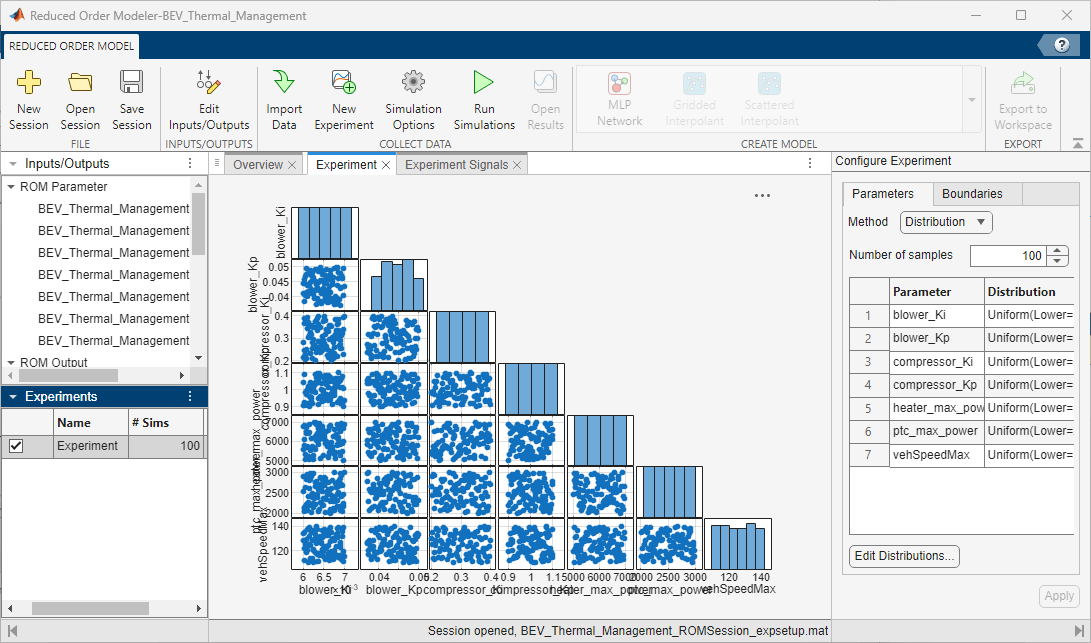The height and width of the screenshot is (643, 1091).
Task: Select the MLP Network model icon
Action: point(619,97)
